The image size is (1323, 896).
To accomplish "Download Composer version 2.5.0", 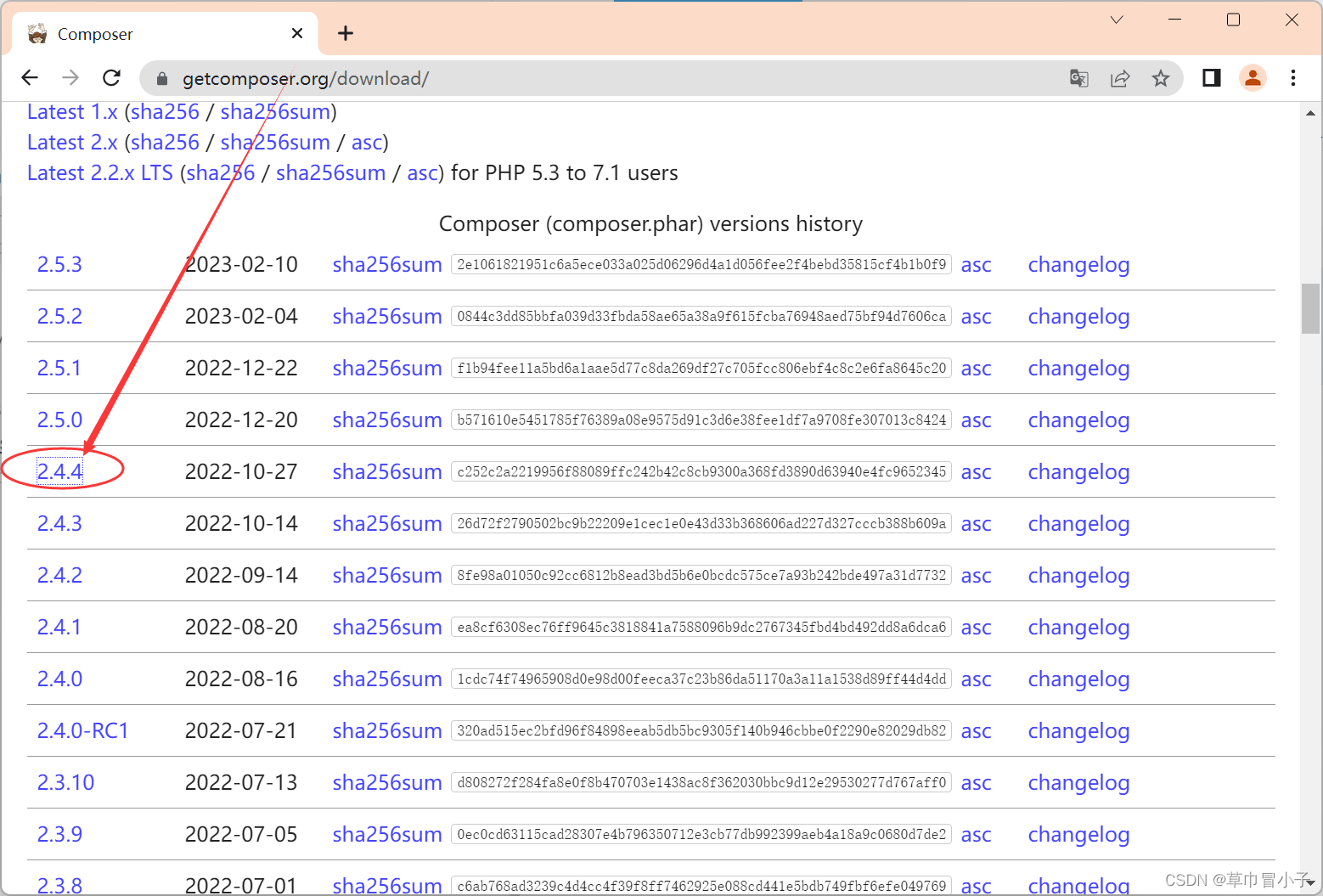I will [x=59, y=420].
